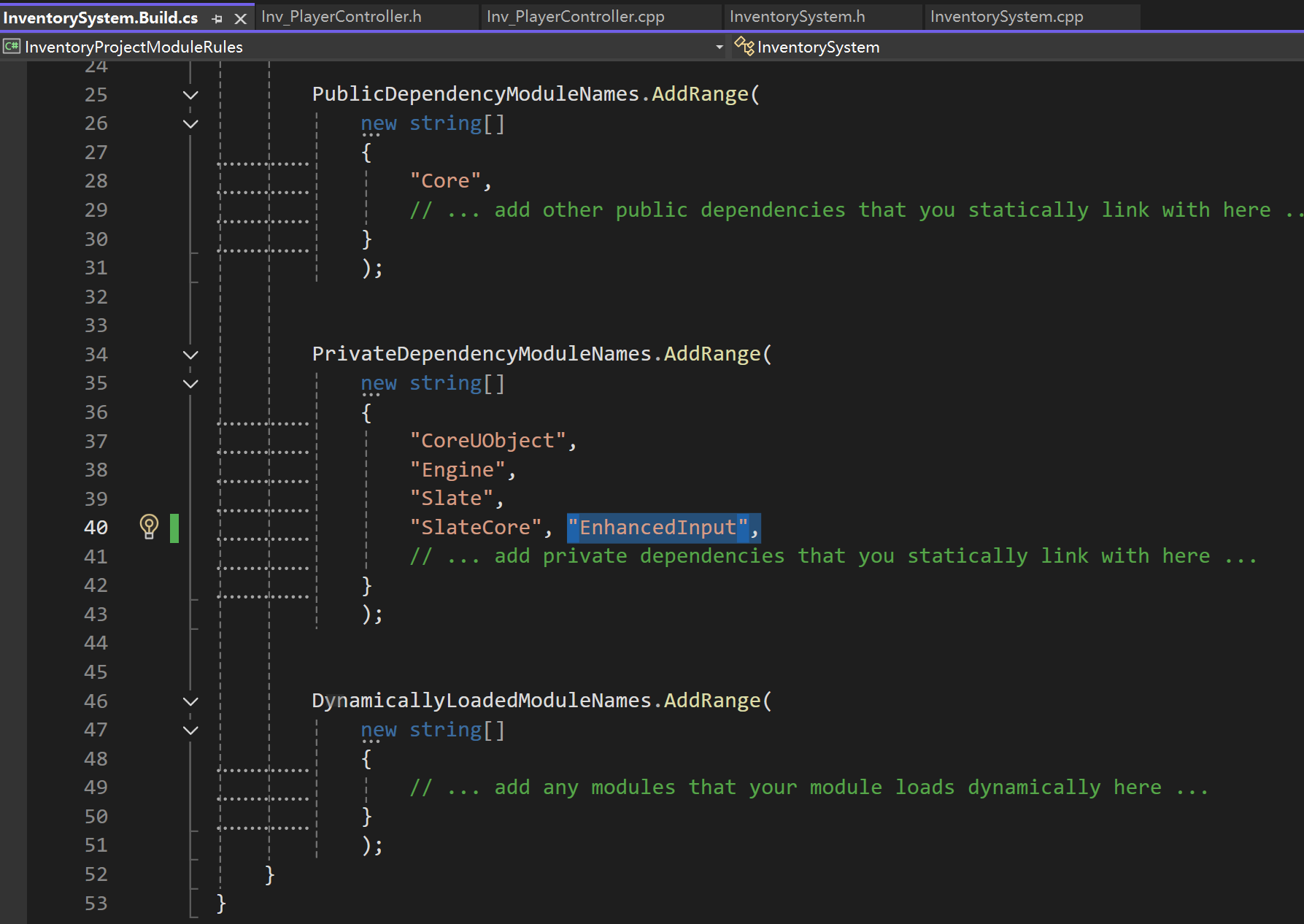Collapse the region at line 25
1304x924 pixels.
click(190, 95)
